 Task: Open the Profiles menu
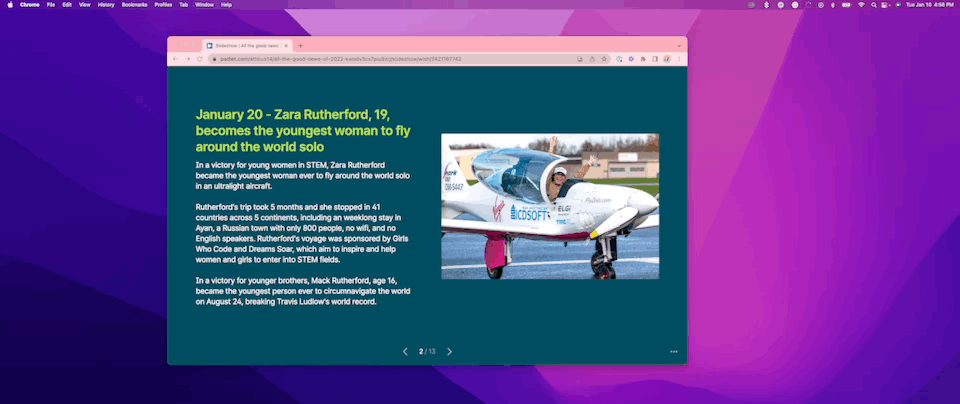coord(163,4)
